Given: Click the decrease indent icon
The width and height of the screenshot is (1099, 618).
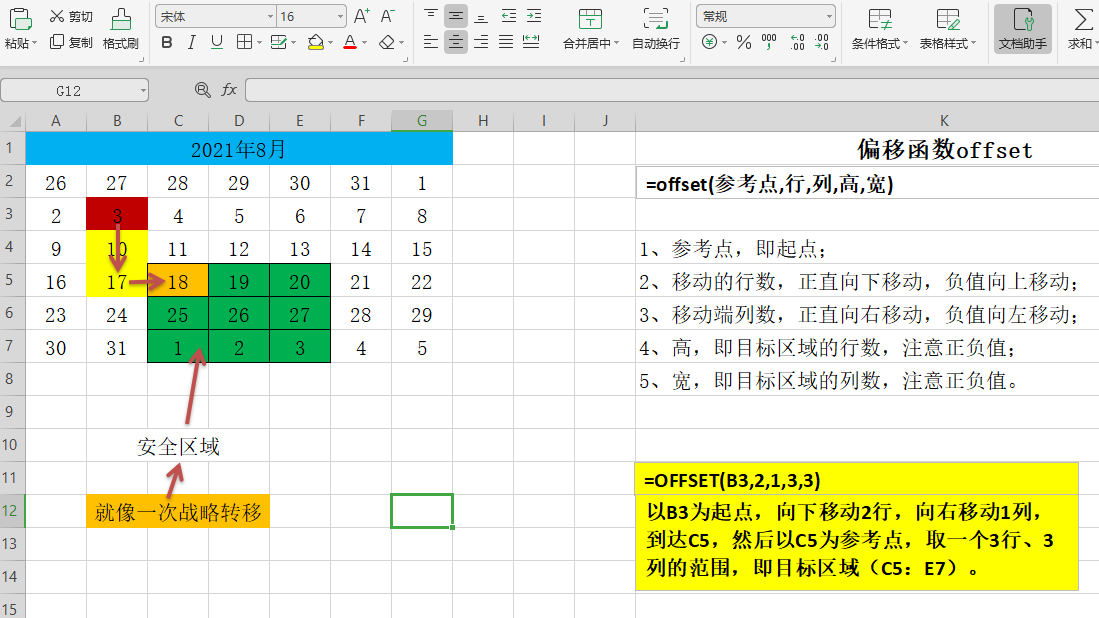Looking at the screenshot, I should (x=508, y=16).
